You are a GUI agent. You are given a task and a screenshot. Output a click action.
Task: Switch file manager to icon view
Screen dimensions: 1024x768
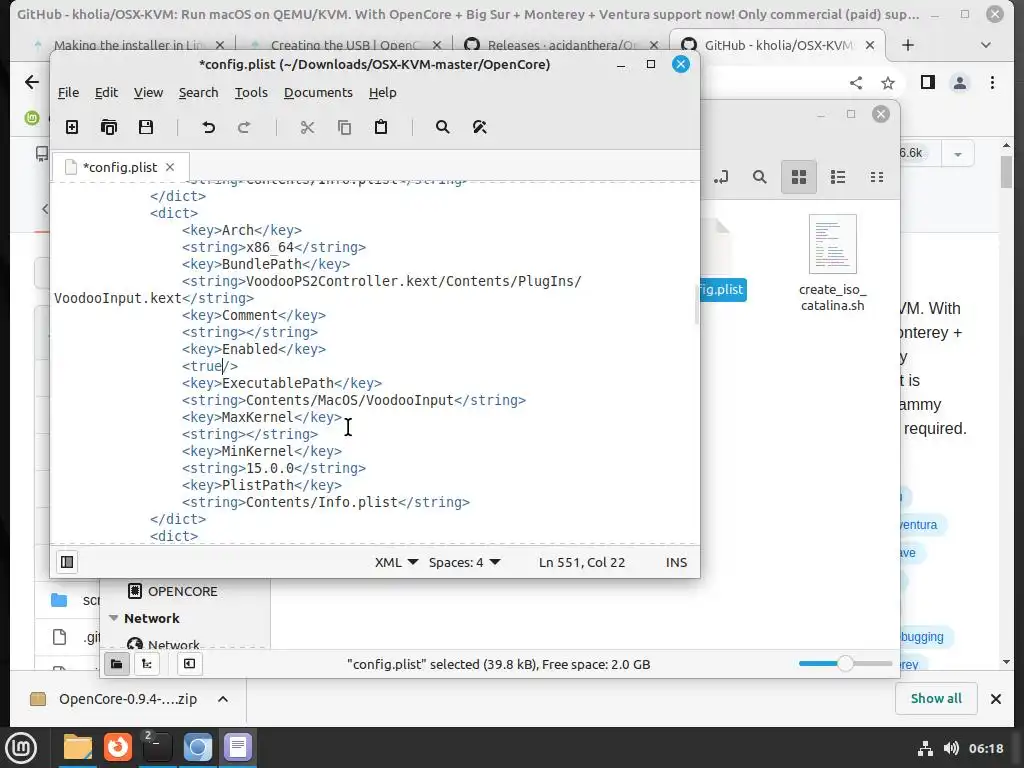(799, 177)
